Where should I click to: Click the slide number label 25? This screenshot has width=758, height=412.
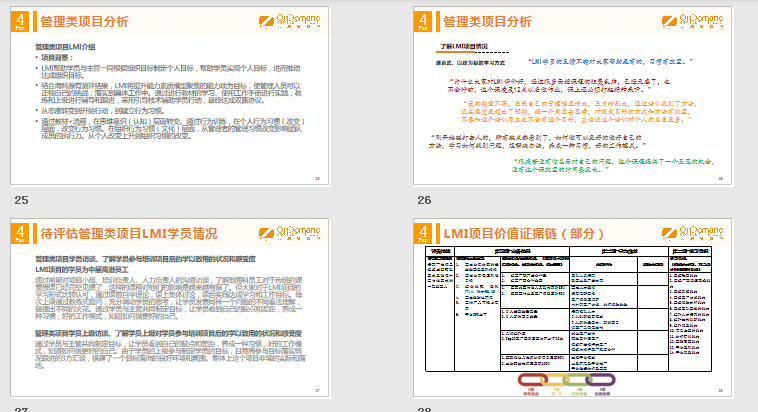click(21, 200)
